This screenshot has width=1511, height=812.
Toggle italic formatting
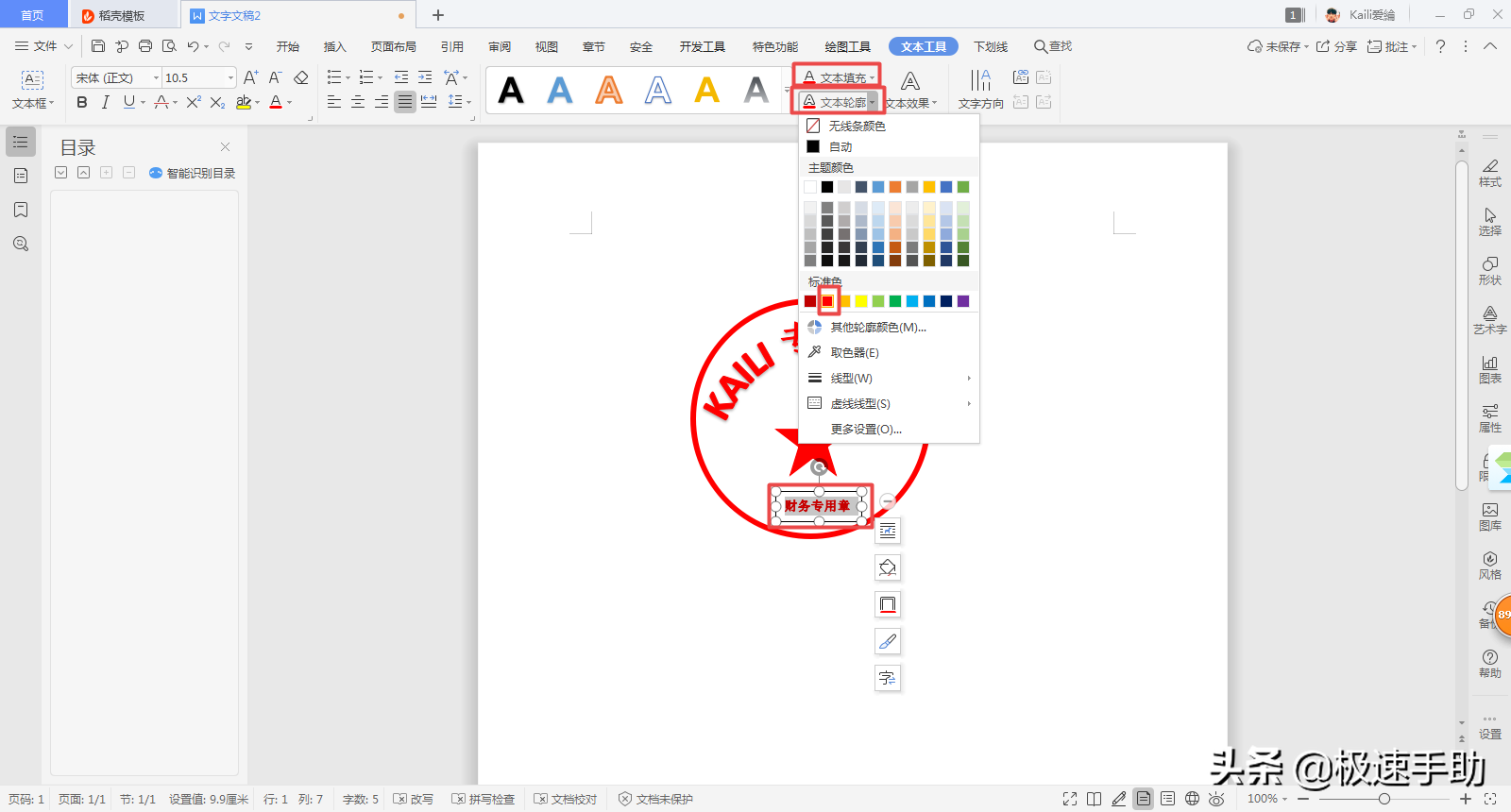[x=105, y=102]
